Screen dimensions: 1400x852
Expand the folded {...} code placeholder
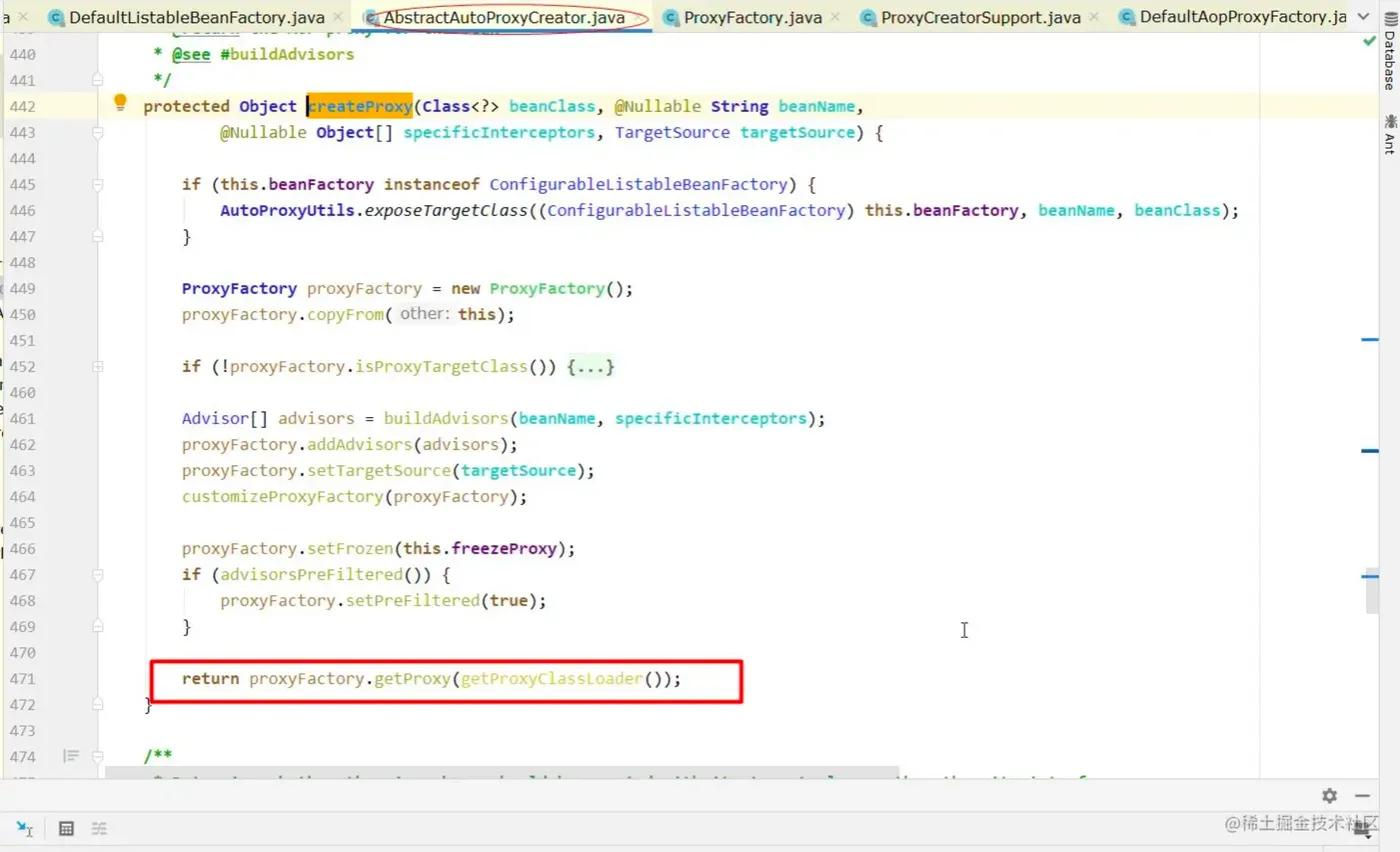click(591, 367)
